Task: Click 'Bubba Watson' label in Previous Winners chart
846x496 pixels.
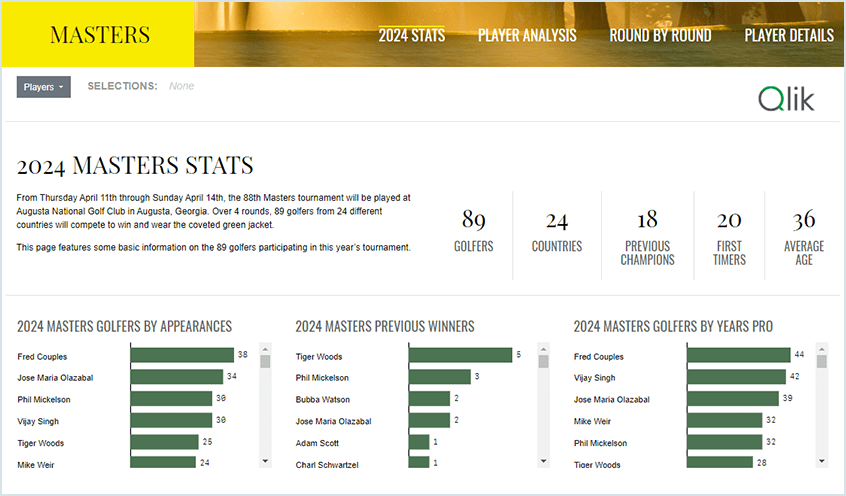Action: [323, 400]
